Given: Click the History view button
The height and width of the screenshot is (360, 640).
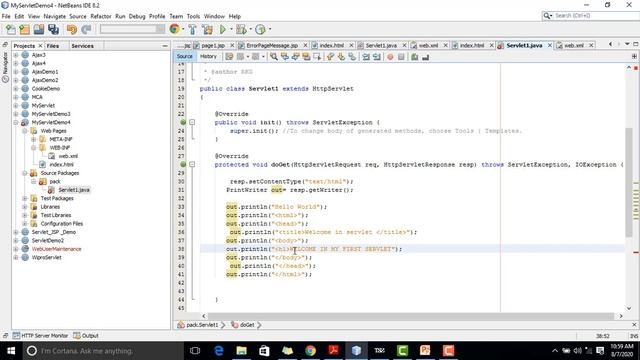Looking at the screenshot, I should [208, 56].
